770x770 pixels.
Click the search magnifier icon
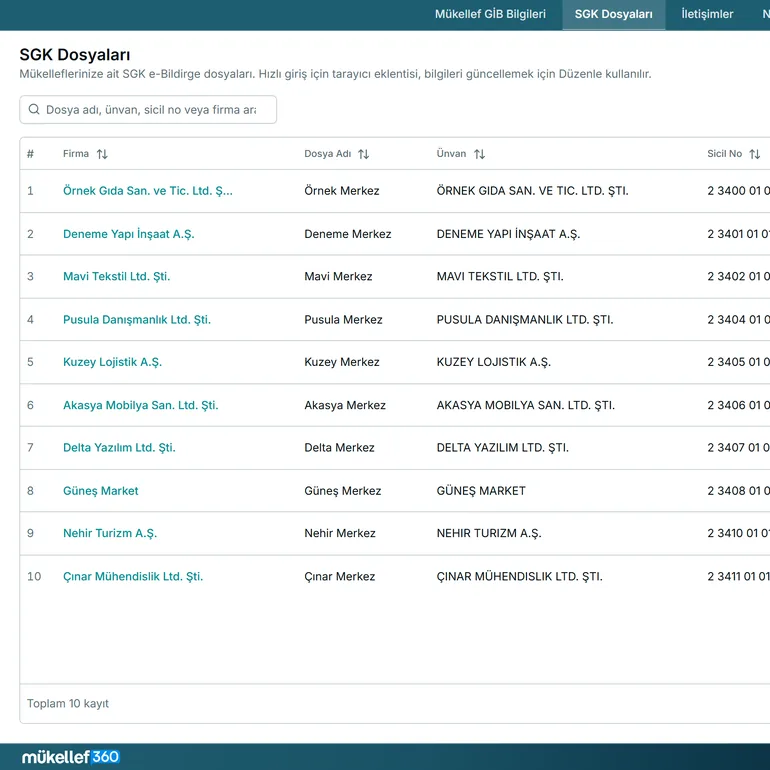coord(34,109)
